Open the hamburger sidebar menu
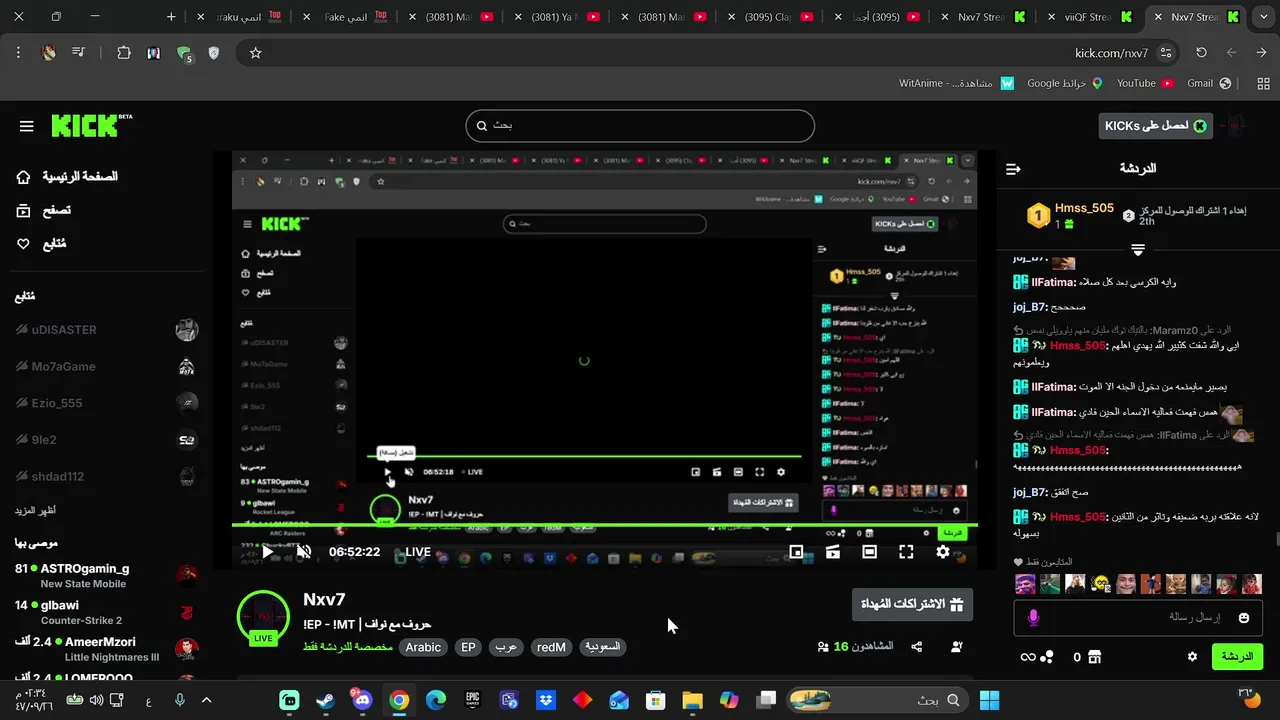 (27, 126)
